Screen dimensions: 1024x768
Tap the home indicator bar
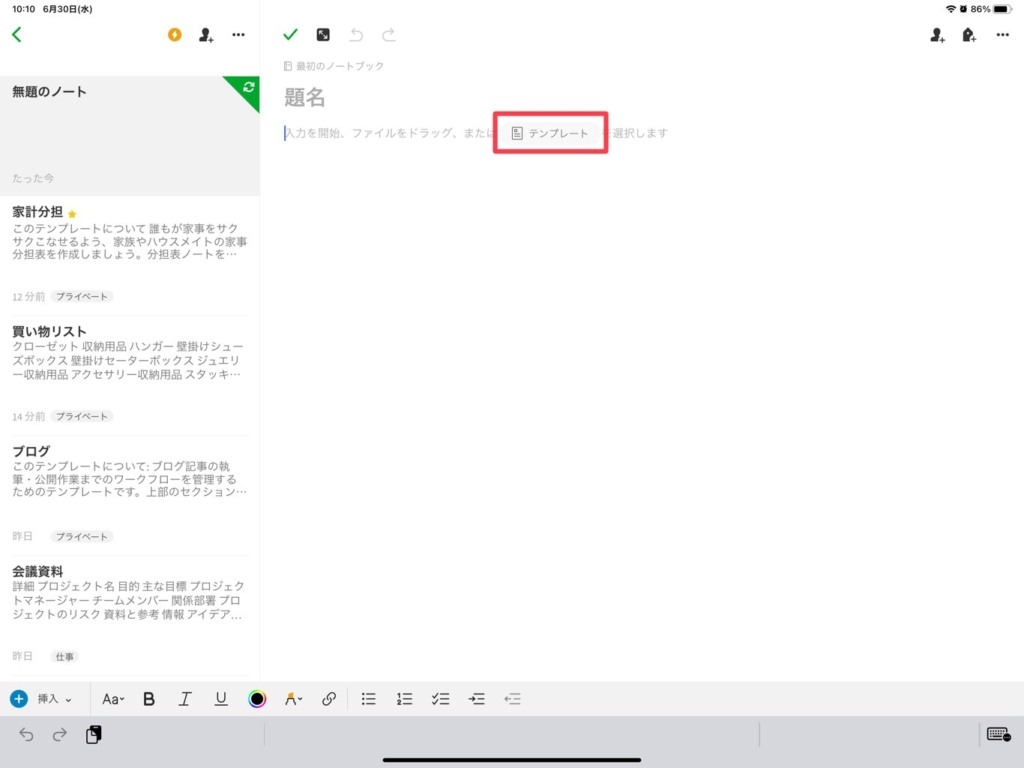(x=512, y=760)
